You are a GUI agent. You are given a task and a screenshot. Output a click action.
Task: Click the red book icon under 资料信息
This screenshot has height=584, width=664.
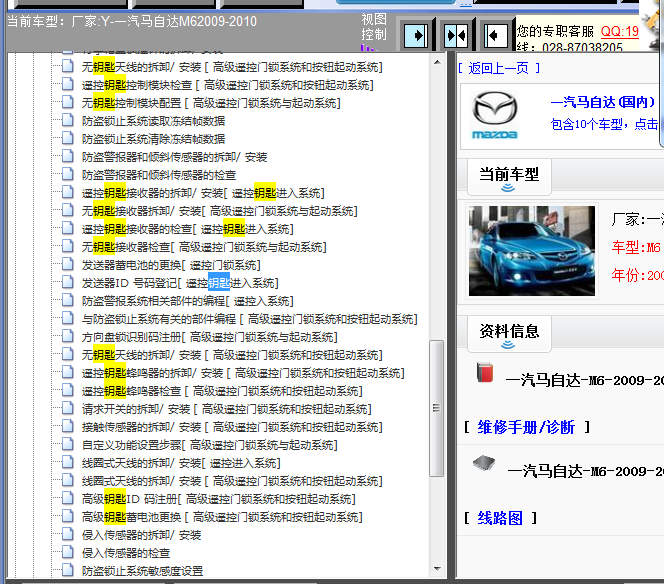tap(484, 372)
